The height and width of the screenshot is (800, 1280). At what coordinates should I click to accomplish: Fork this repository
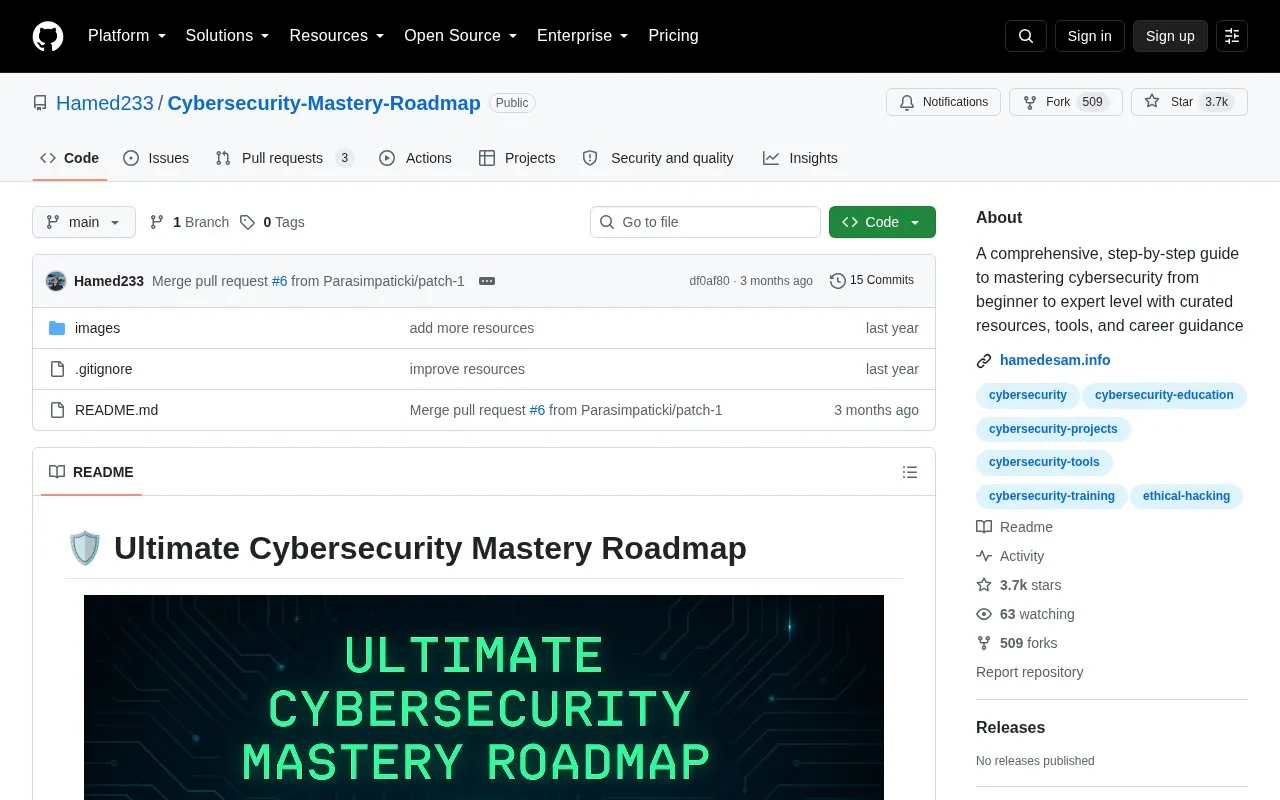point(1066,102)
